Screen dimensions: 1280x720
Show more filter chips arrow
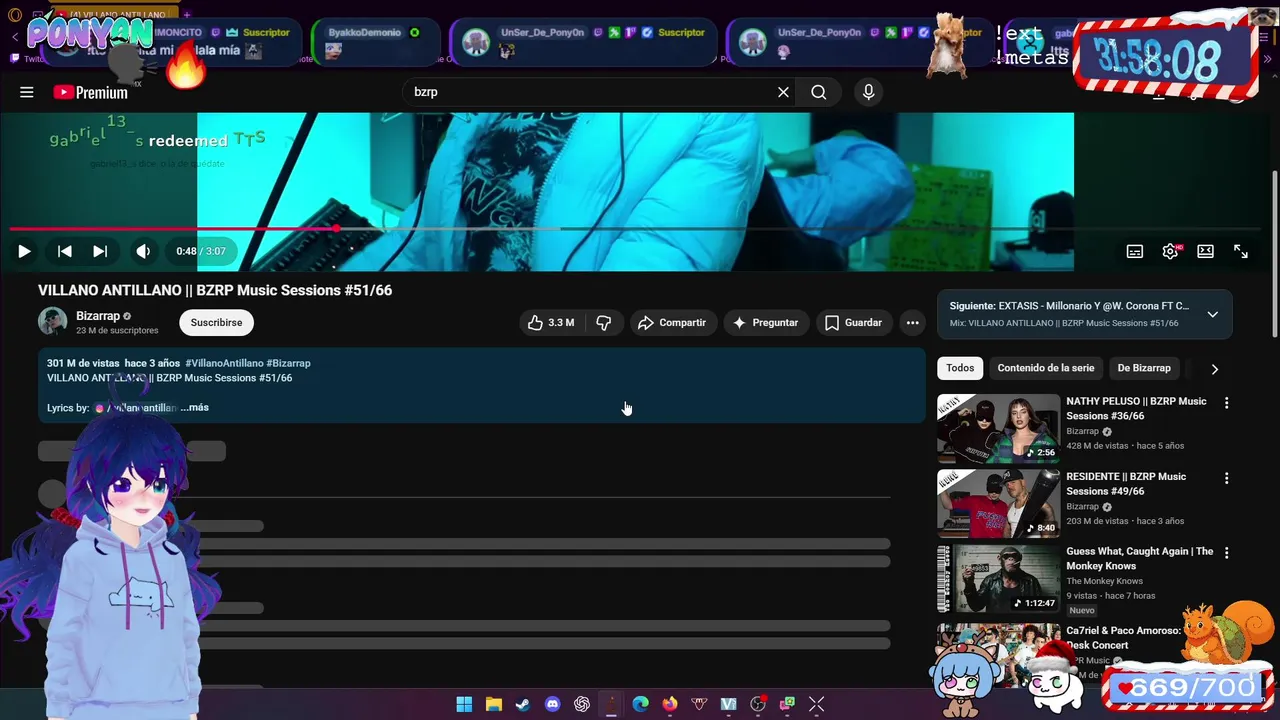pos(1214,369)
